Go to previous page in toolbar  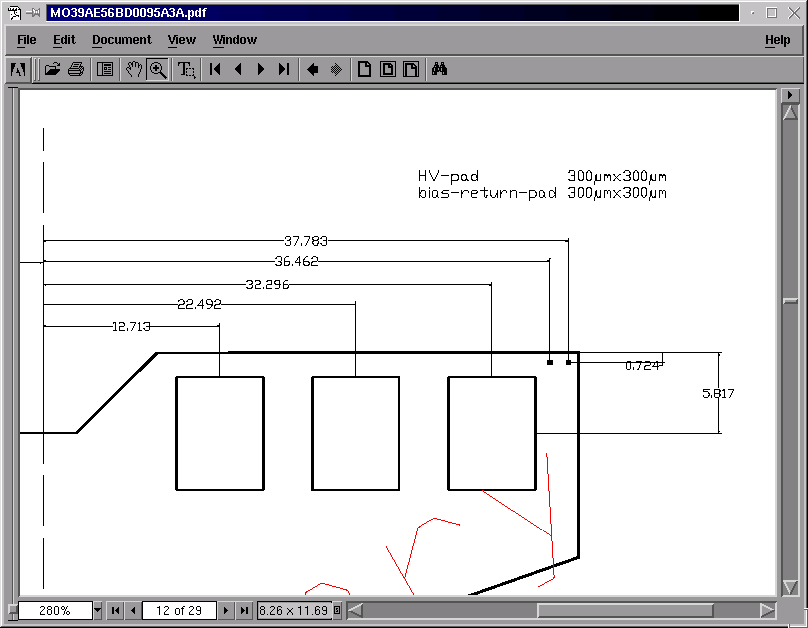point(238,69)
